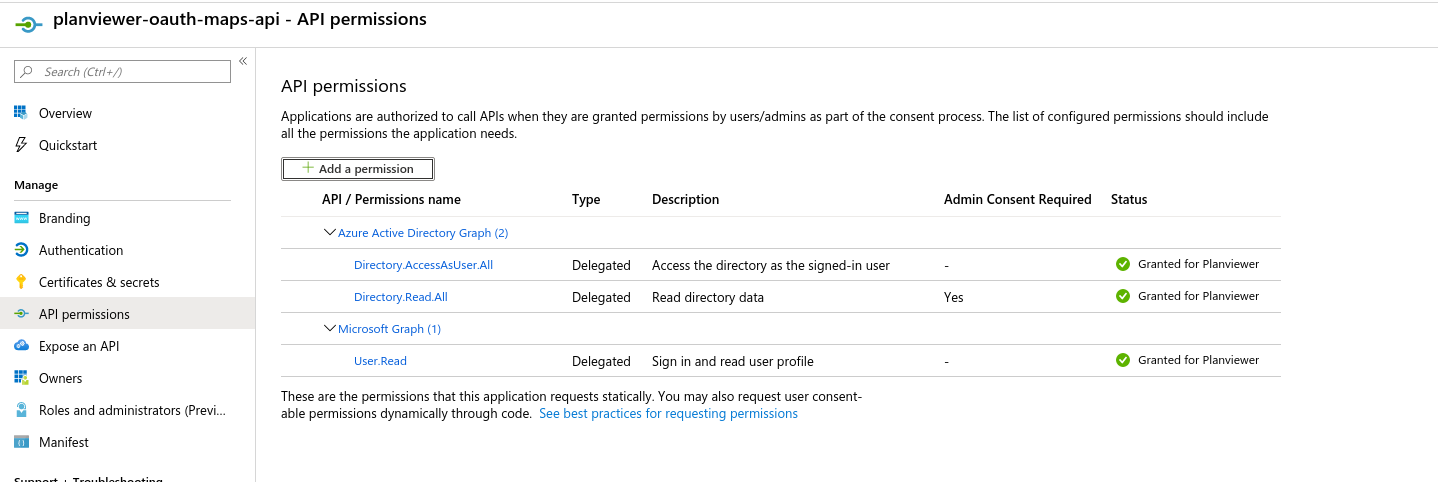This screenshot has height=482, width=1438.
Task: Click the "Yes" admin consent value
Action: click(x=954, y=297)
